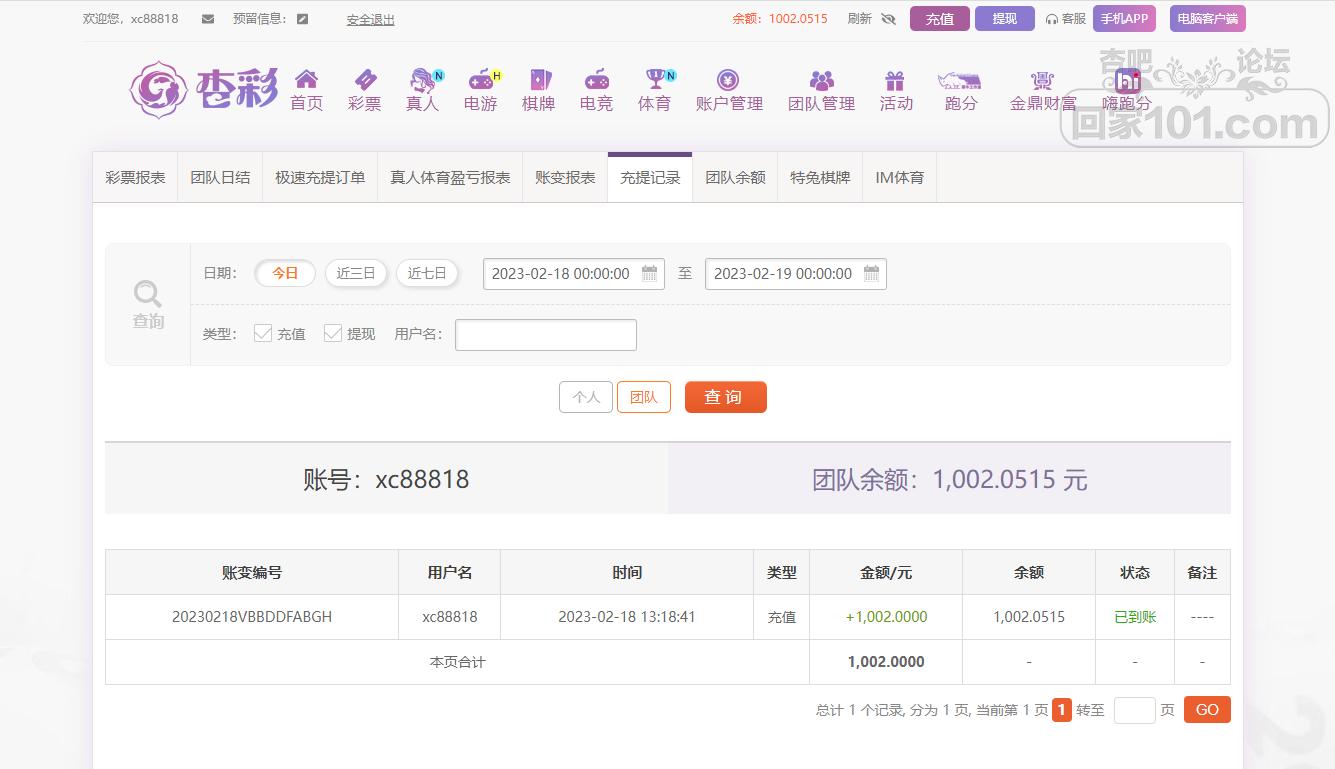Toggle the balance hide eye icon

click(888, 19)
